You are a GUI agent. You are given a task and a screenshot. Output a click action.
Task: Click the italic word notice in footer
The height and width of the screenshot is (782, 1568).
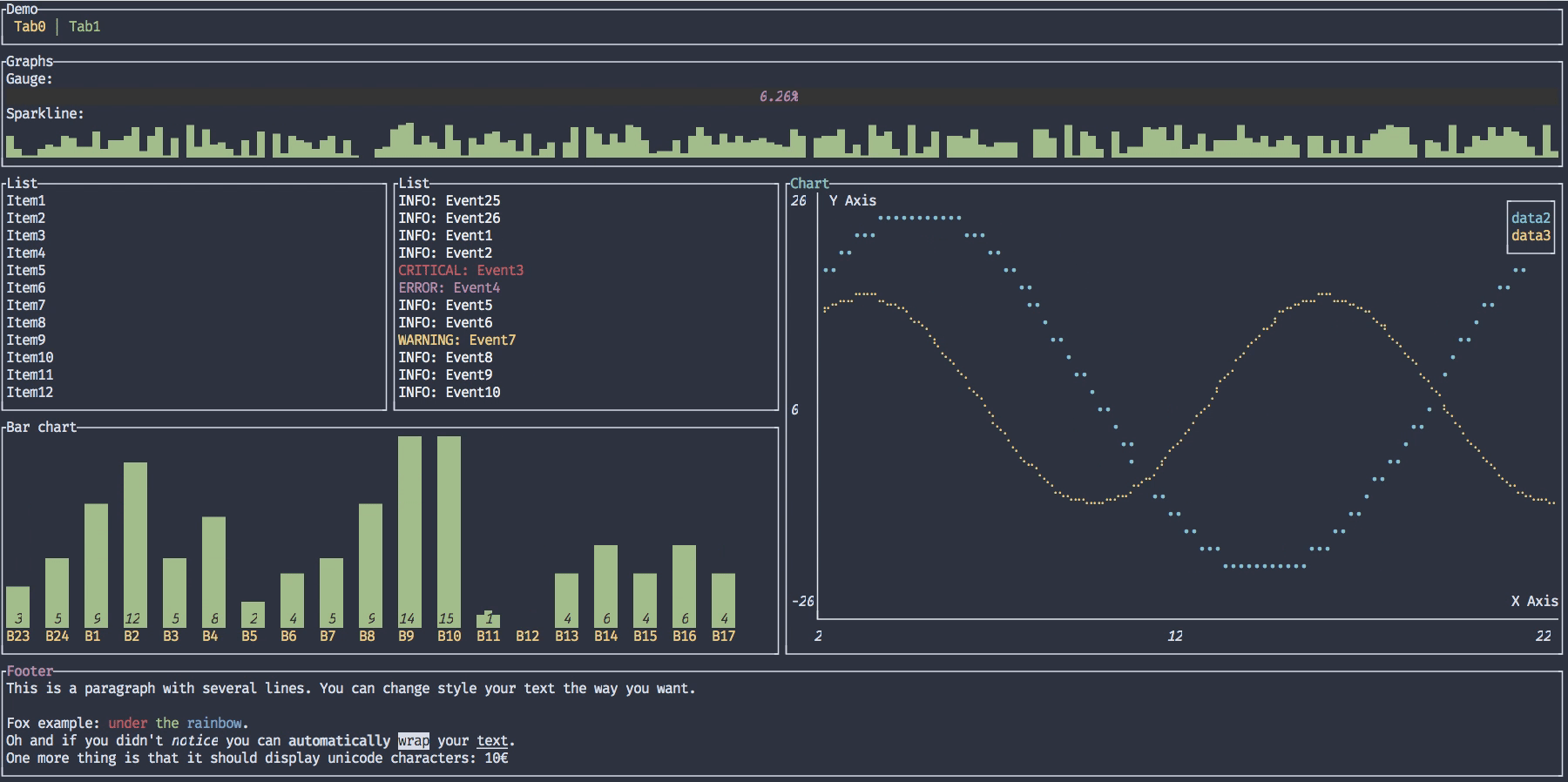coord(194,741)
